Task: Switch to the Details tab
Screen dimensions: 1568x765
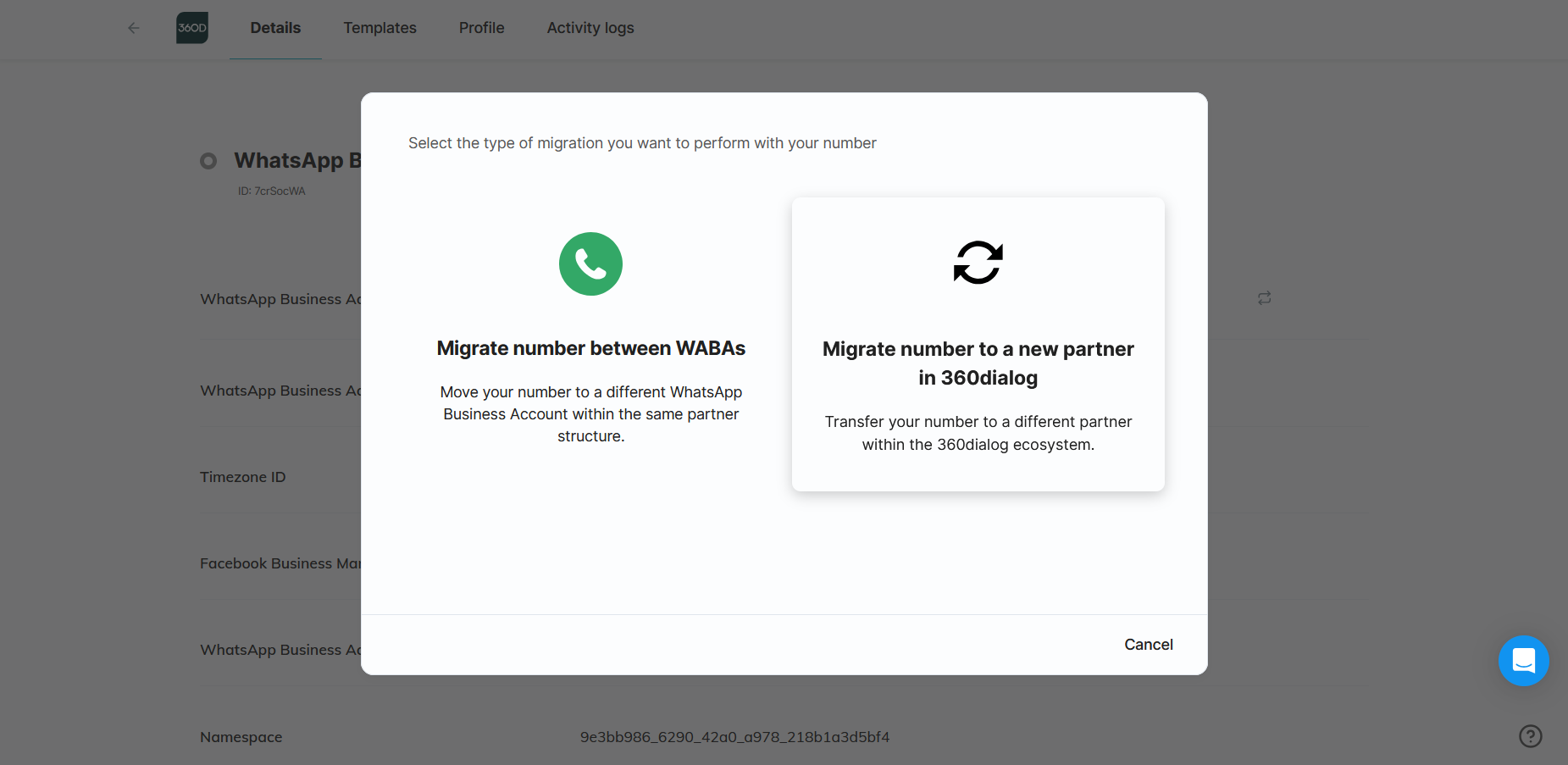Action: pos(275,28)
